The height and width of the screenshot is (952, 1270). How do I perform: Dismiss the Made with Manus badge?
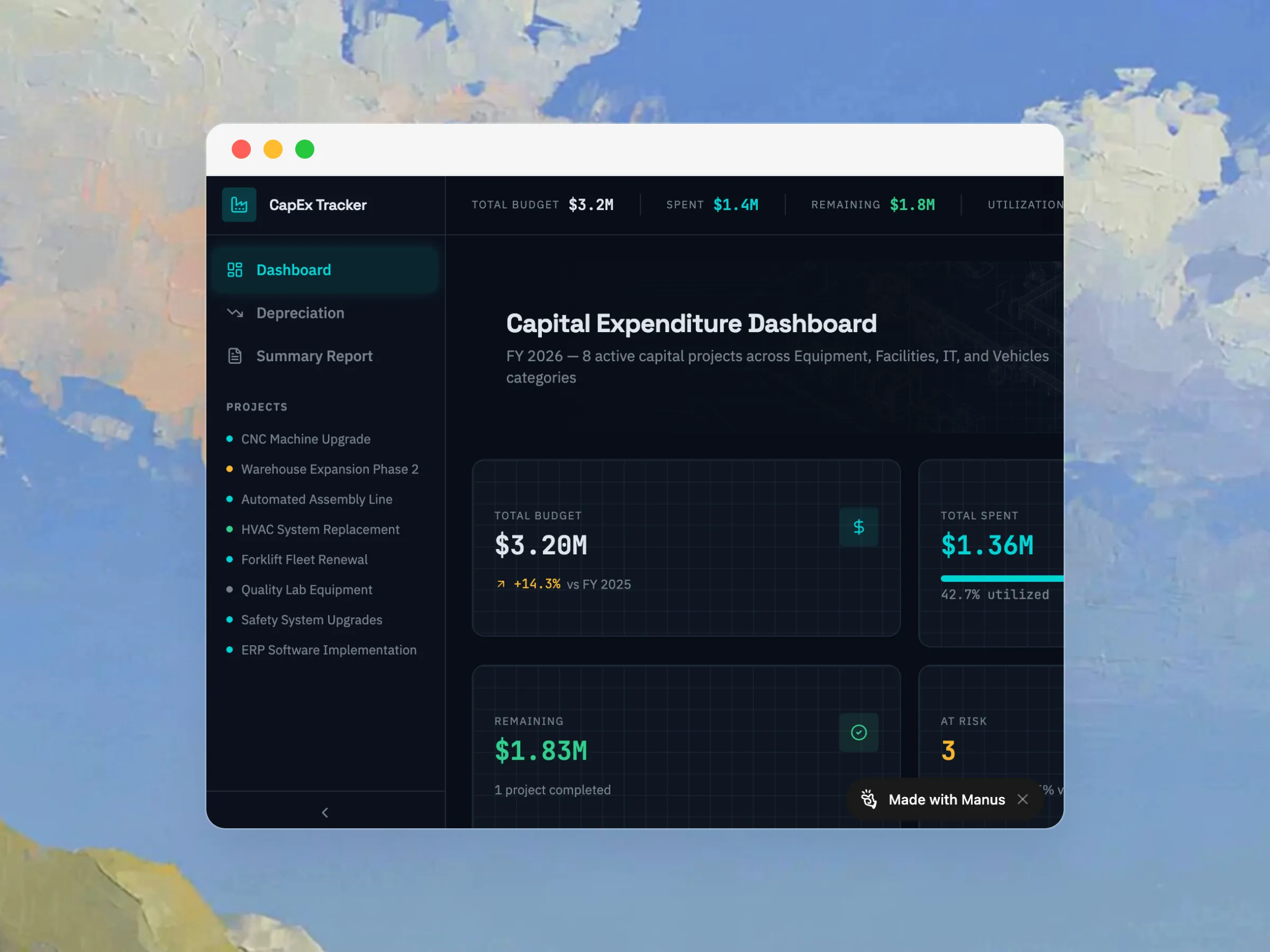click(1022, 799)
